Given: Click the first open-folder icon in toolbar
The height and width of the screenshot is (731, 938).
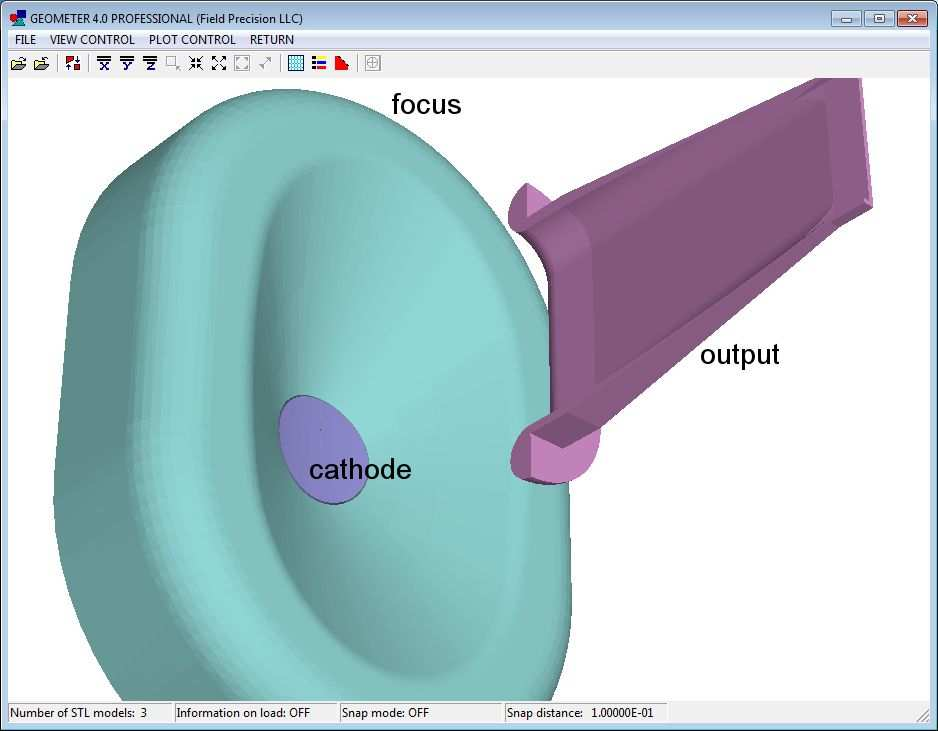Looking at the screenshot, I should (18, 63).
